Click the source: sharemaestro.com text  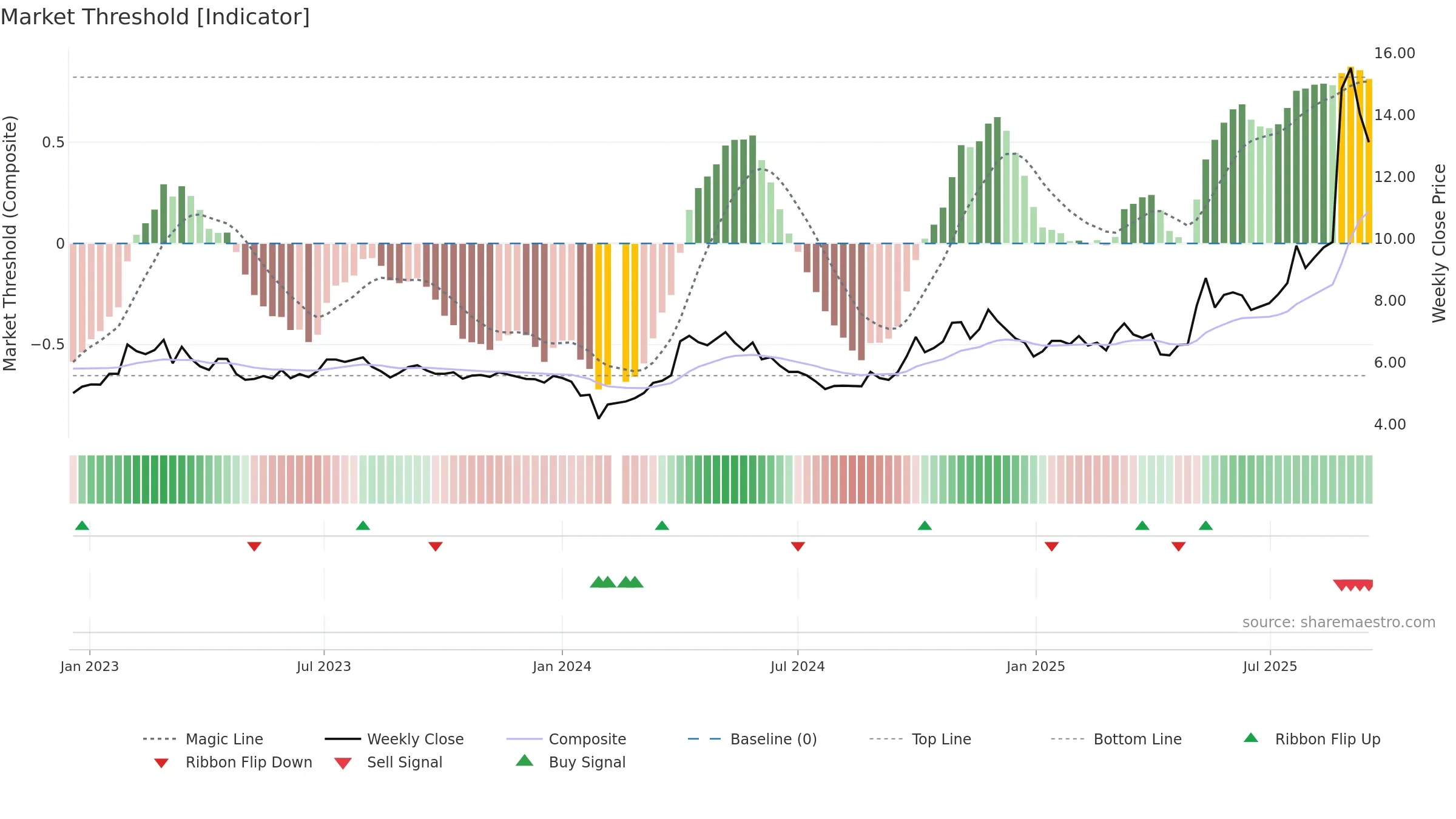coord(1339,622)
